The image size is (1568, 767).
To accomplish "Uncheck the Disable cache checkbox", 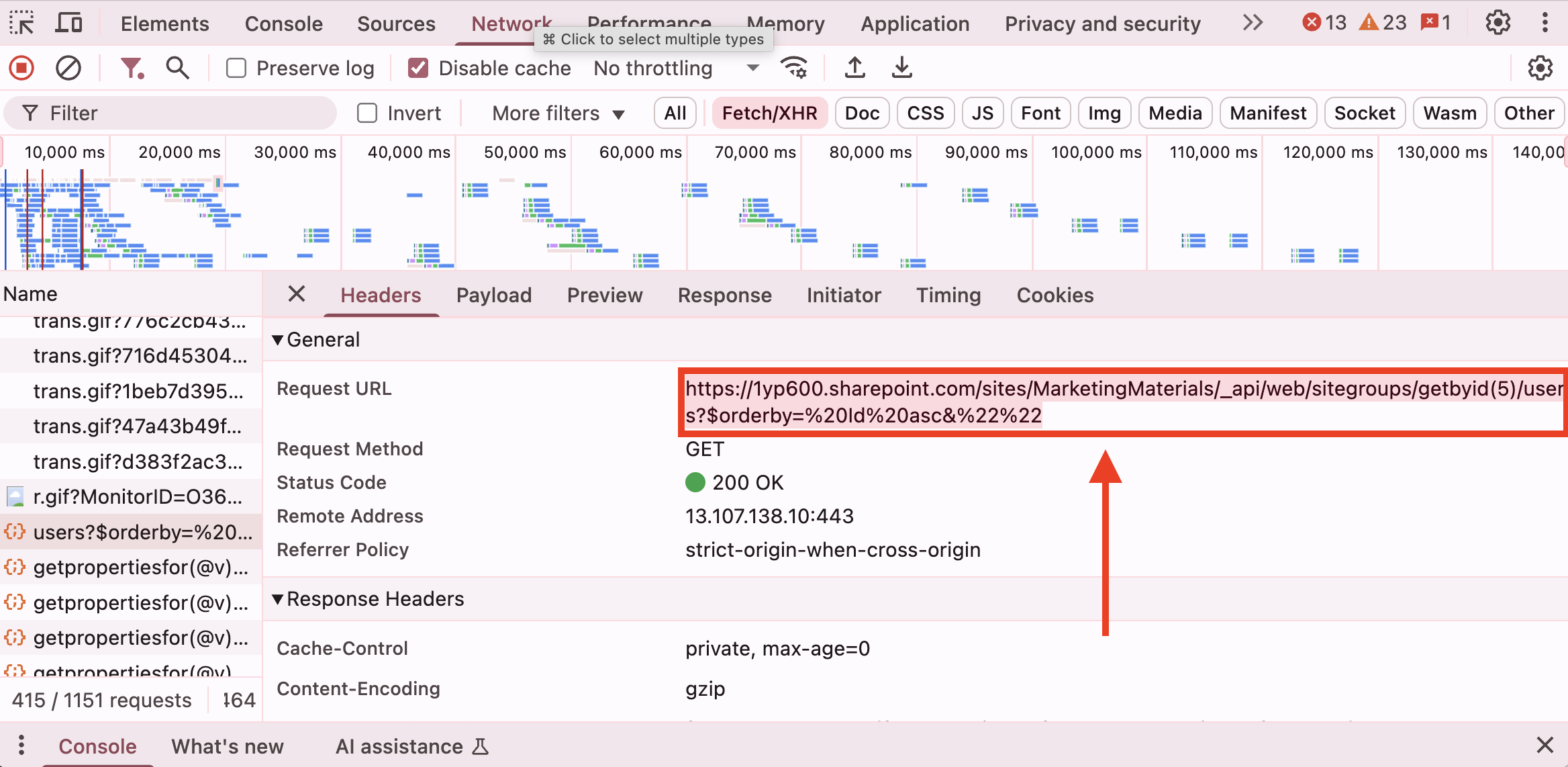I will (418, 68).
